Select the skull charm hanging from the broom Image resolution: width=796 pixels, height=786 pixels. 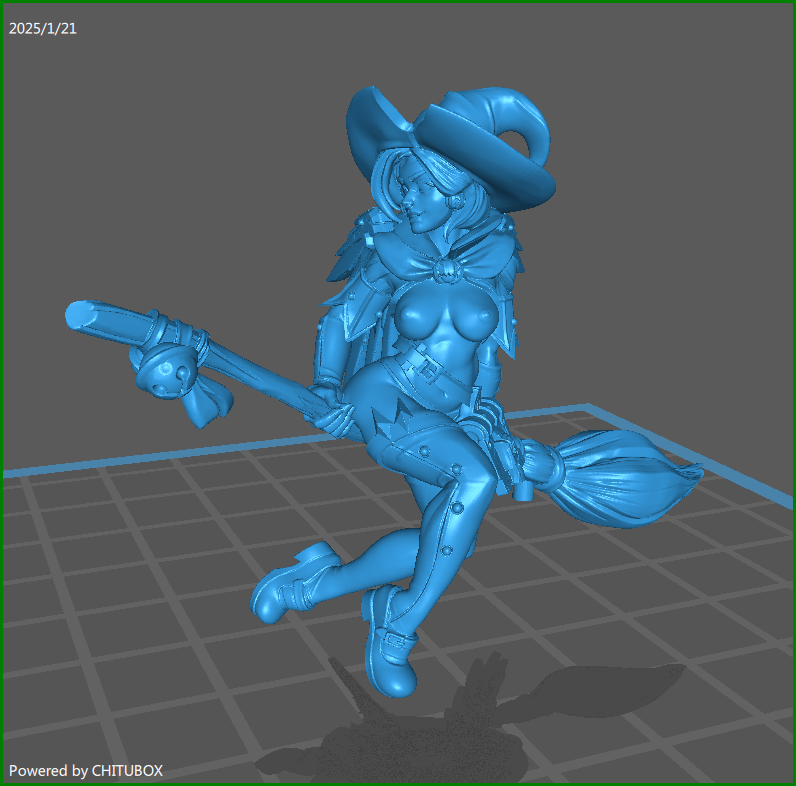(163, 374)
